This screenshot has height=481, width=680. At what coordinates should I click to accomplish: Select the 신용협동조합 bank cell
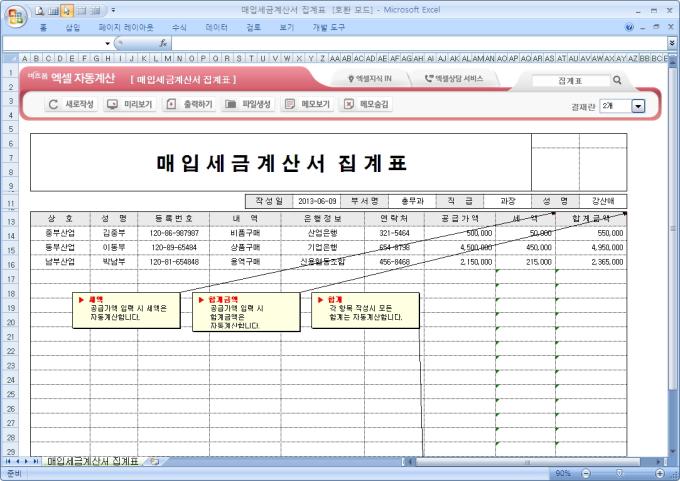click(323, 262)
